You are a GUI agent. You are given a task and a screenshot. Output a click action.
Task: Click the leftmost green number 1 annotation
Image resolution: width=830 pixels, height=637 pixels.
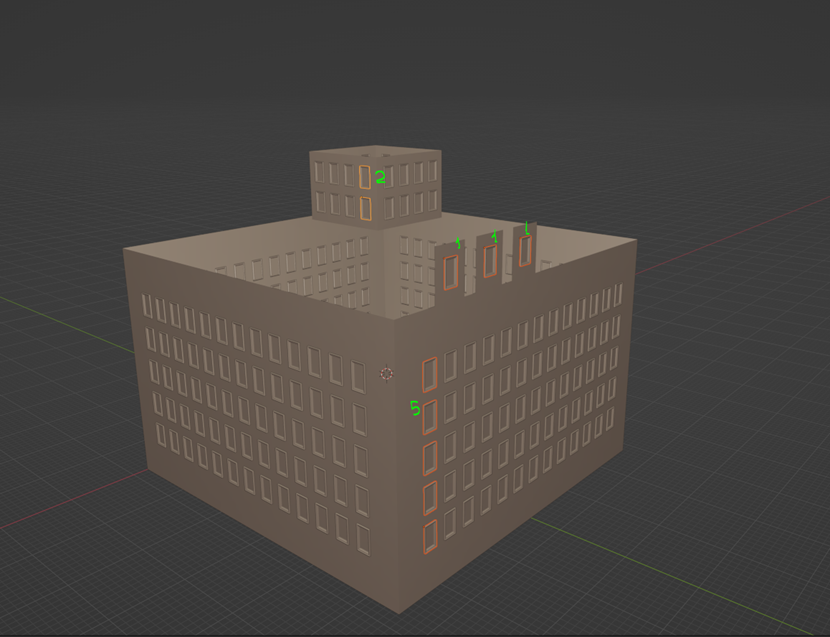[459, 244]
